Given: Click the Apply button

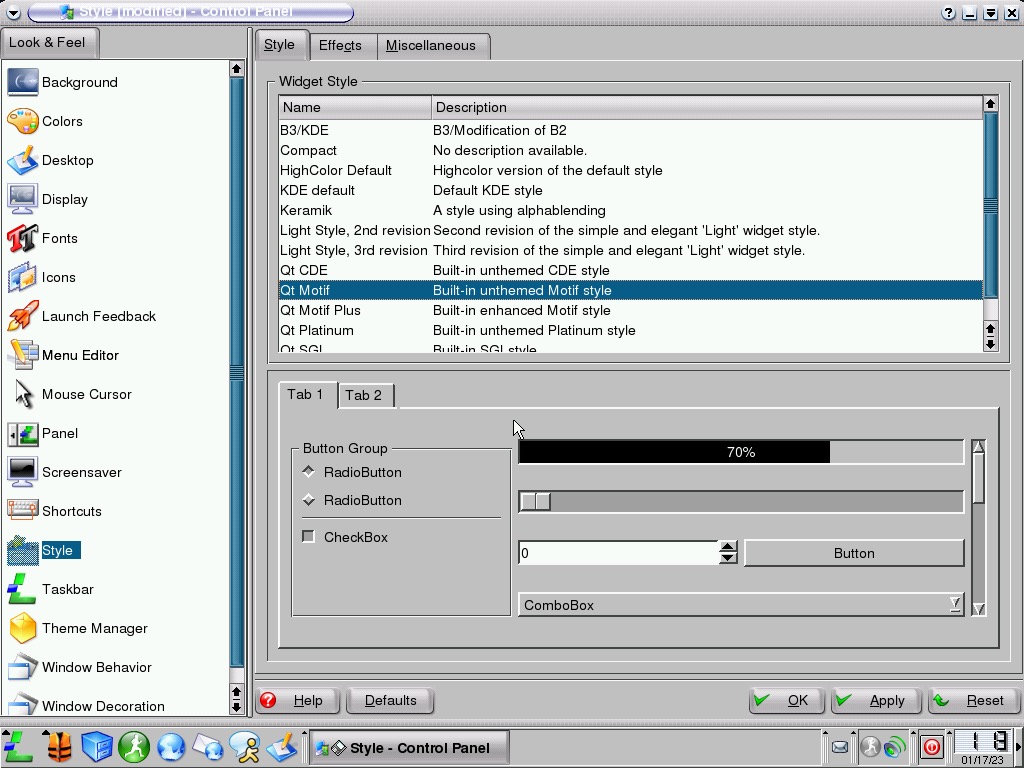Looking at the screenshot, I should coord(873,700).
